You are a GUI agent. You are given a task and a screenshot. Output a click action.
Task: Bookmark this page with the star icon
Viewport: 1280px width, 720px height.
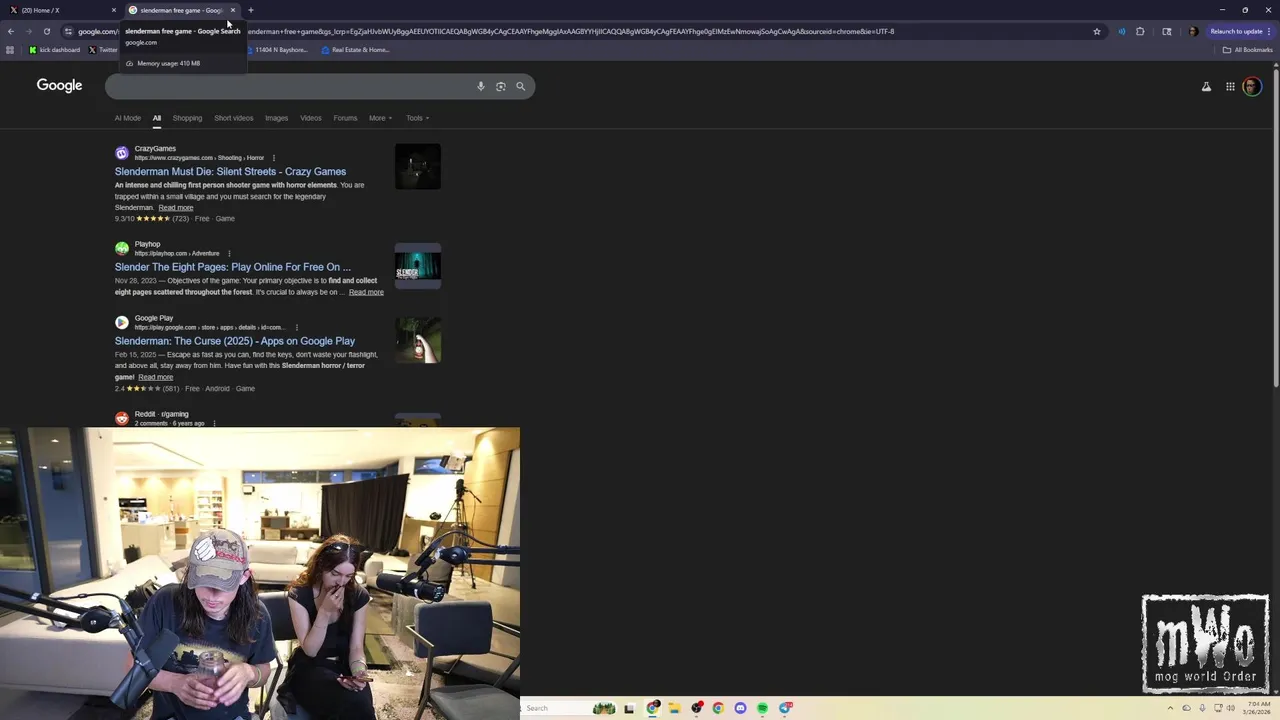[x=1097, y=31]
